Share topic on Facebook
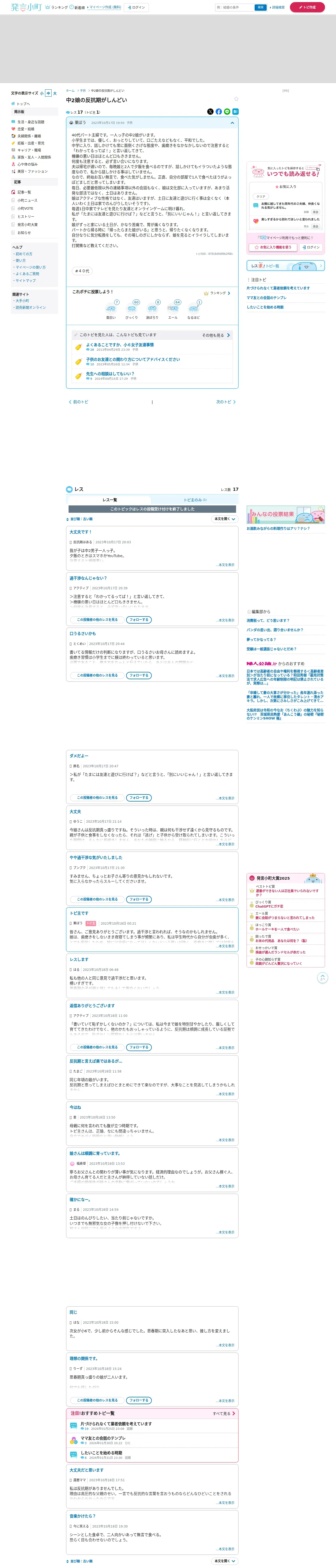336x1568 pixels. pos(219,111)
